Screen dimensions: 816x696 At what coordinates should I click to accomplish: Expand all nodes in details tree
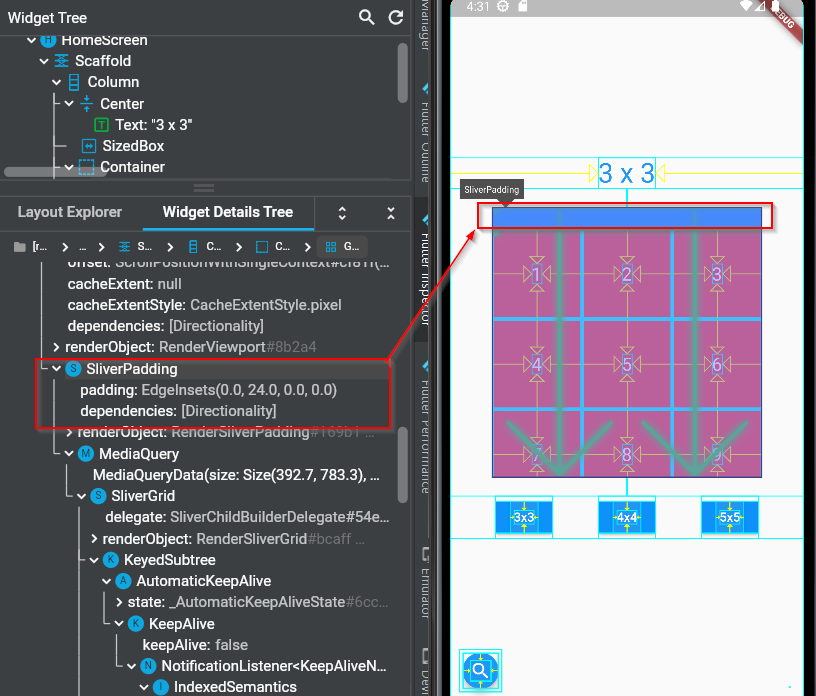(342, 213)
